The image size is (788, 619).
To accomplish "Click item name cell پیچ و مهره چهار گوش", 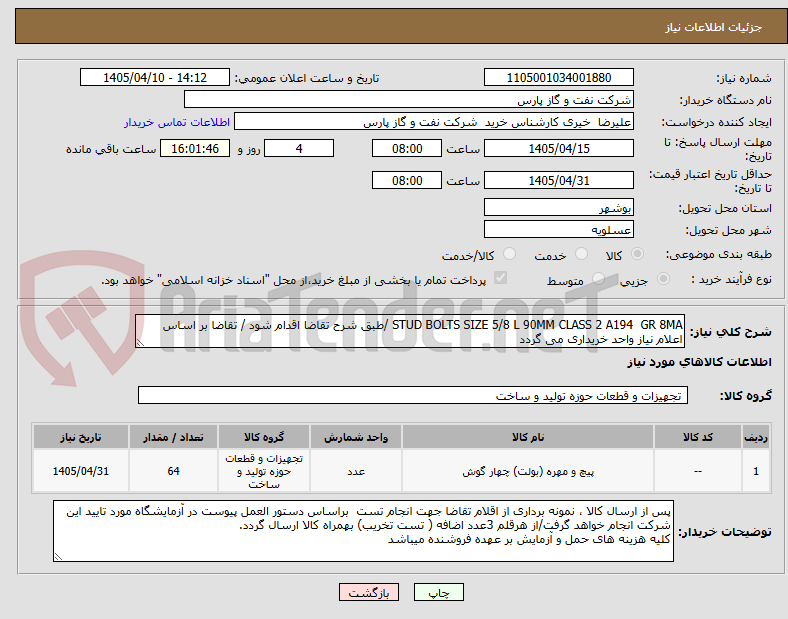I will tap(528, 471).
